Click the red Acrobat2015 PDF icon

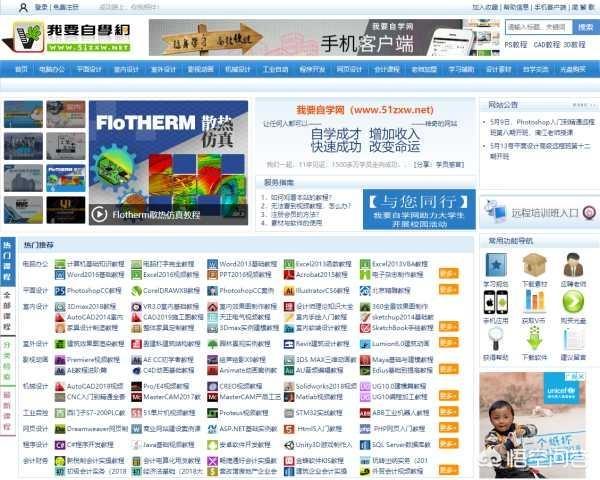point(289,275)
